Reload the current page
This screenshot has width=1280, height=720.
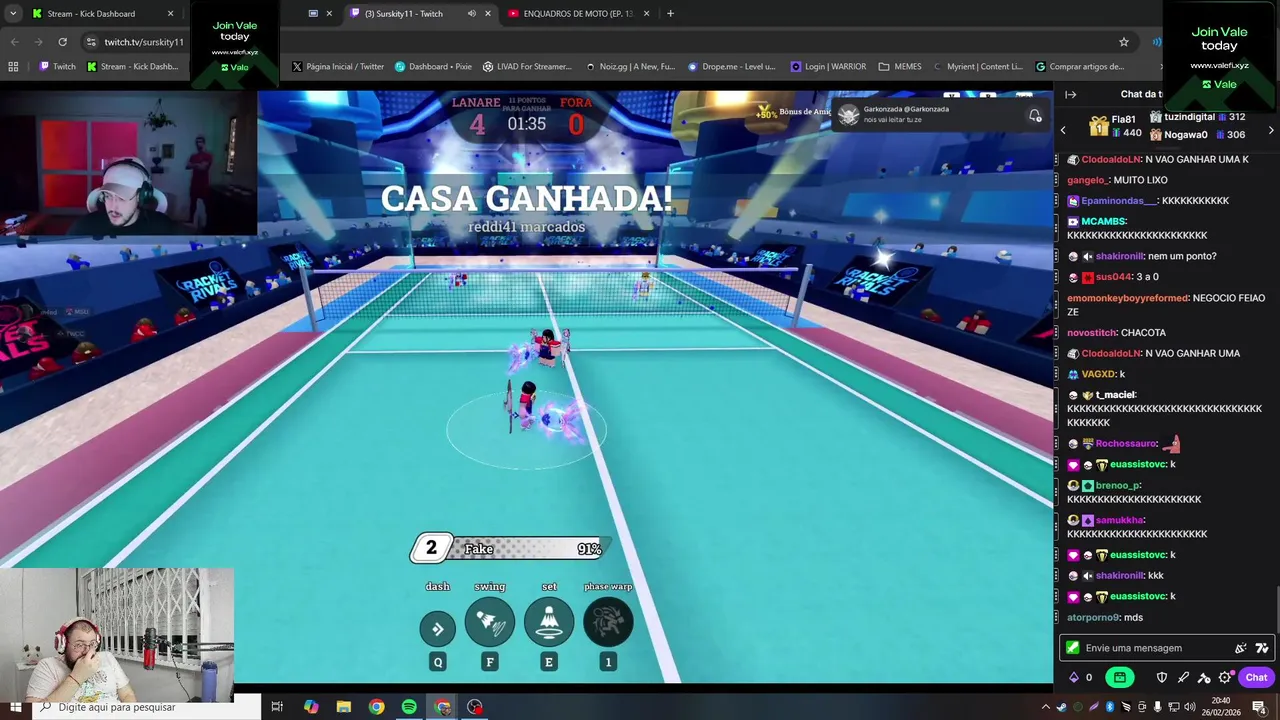point(62,42)
